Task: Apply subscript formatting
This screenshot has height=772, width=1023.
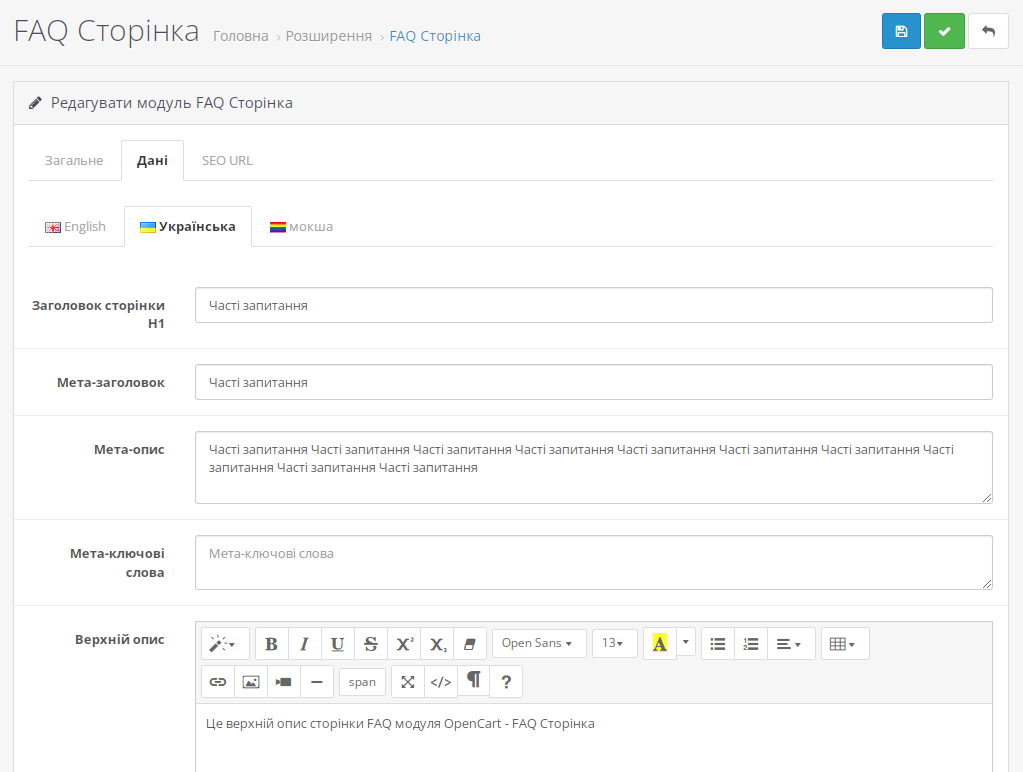Action: (x=438, y=644)
